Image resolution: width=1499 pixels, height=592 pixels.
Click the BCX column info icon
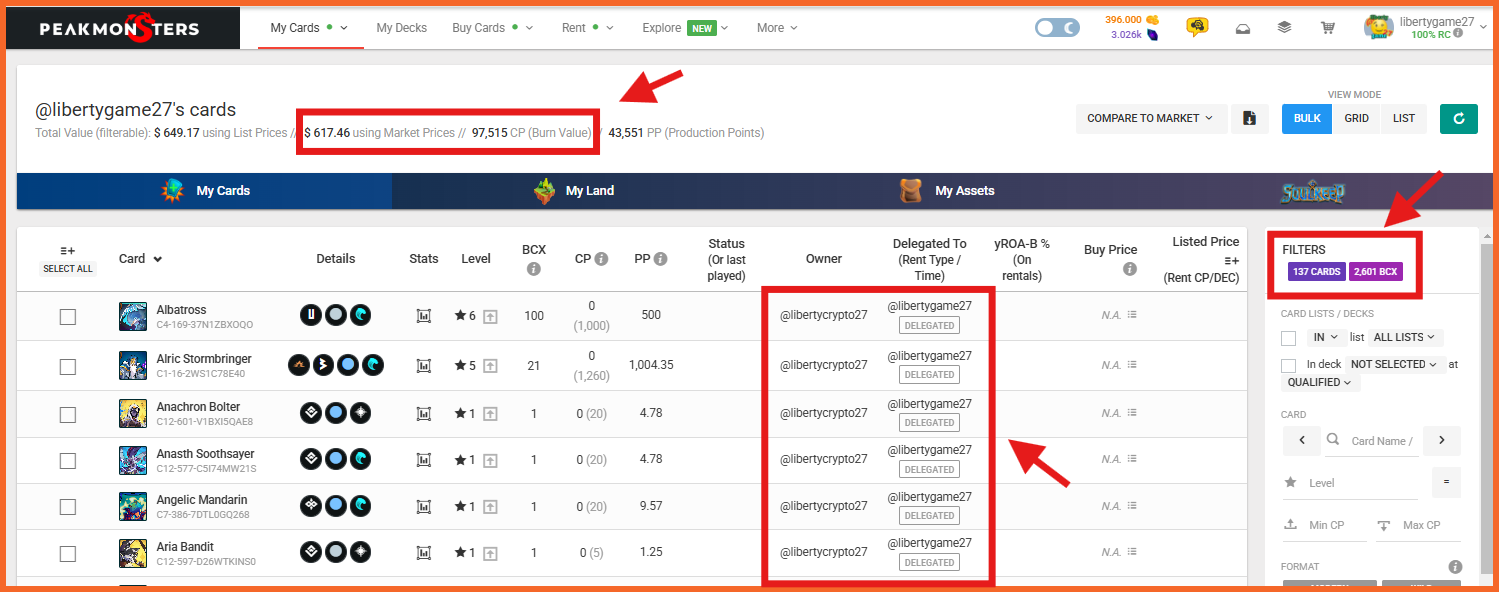point(534,269)
